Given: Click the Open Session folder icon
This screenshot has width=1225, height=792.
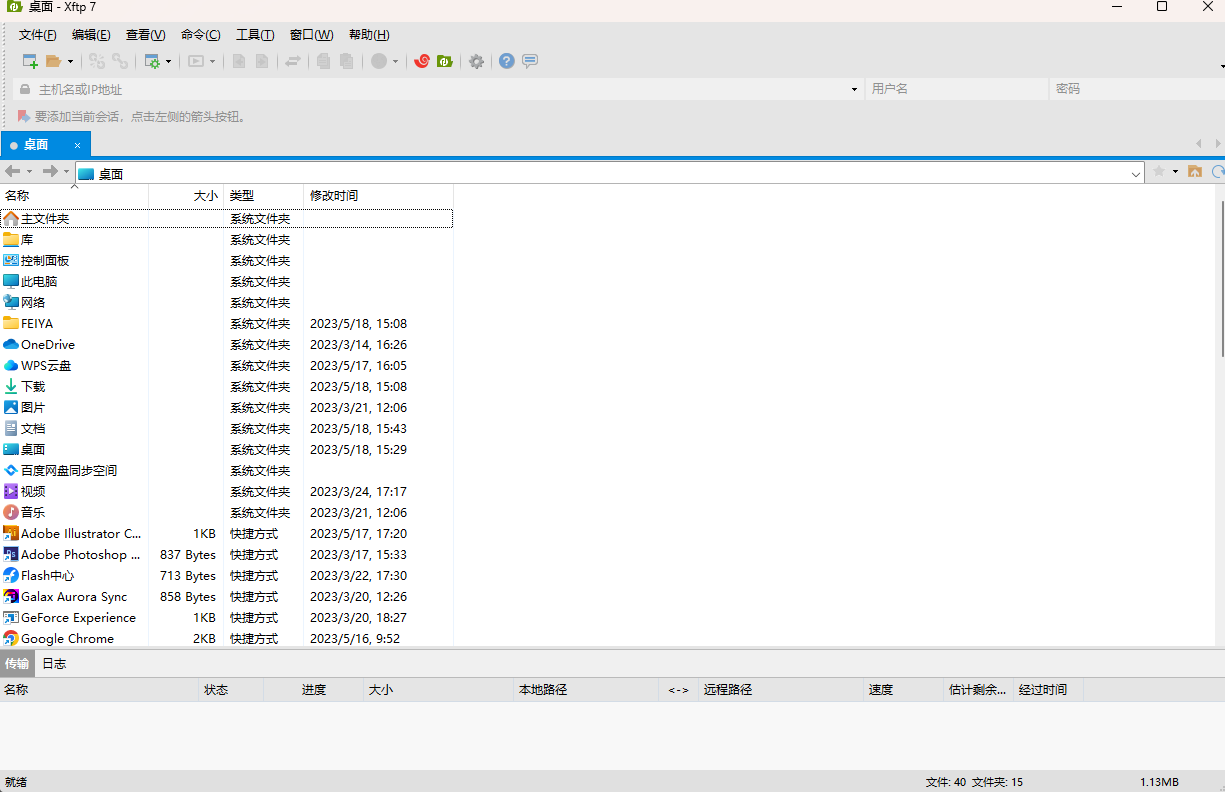Looking at the screenshot, I should (x=54, y=61).
